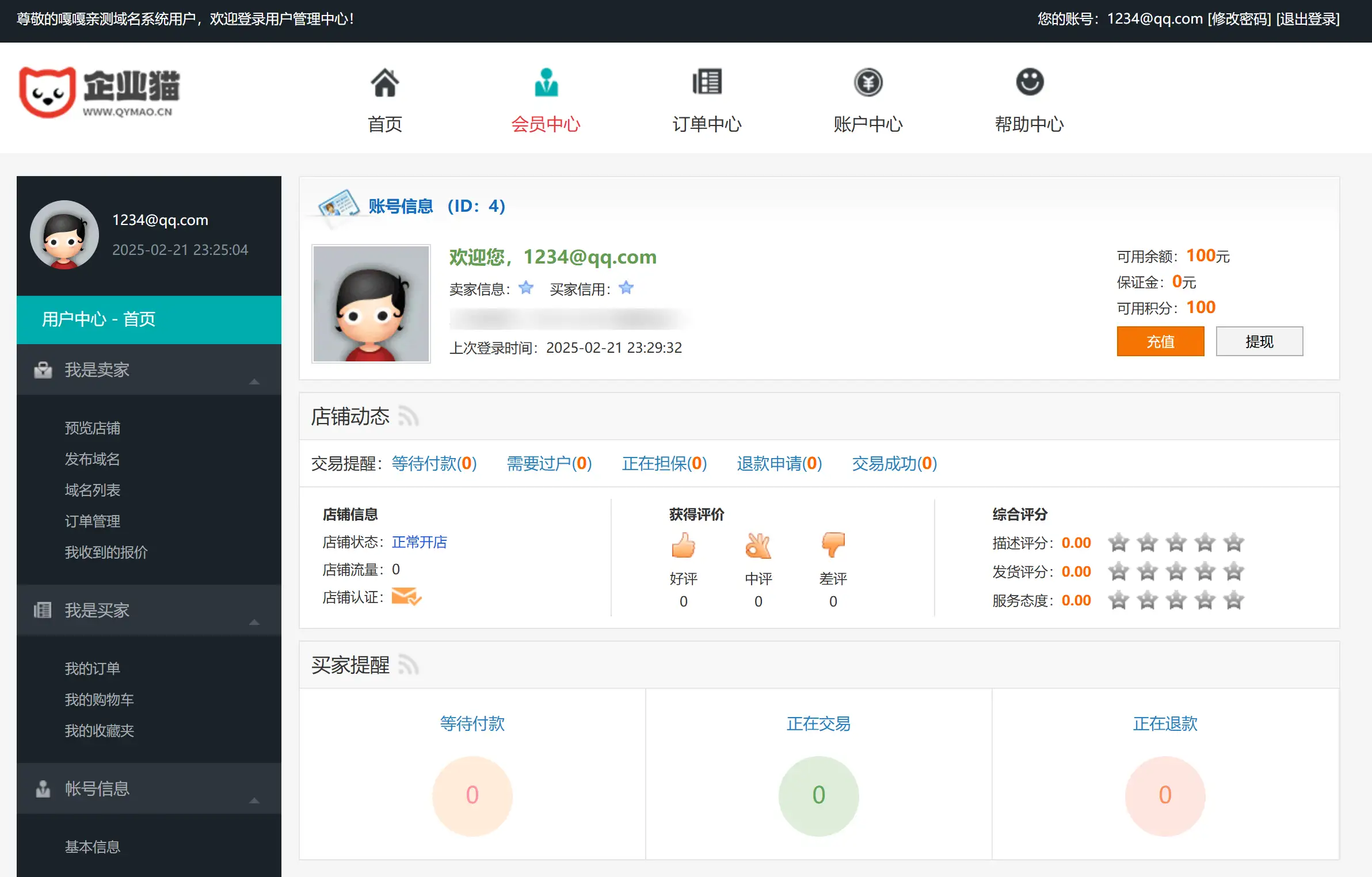Click the user avatar thumbnail
This screenshot has width=1372, height=877.
click(x=371, y=303)
